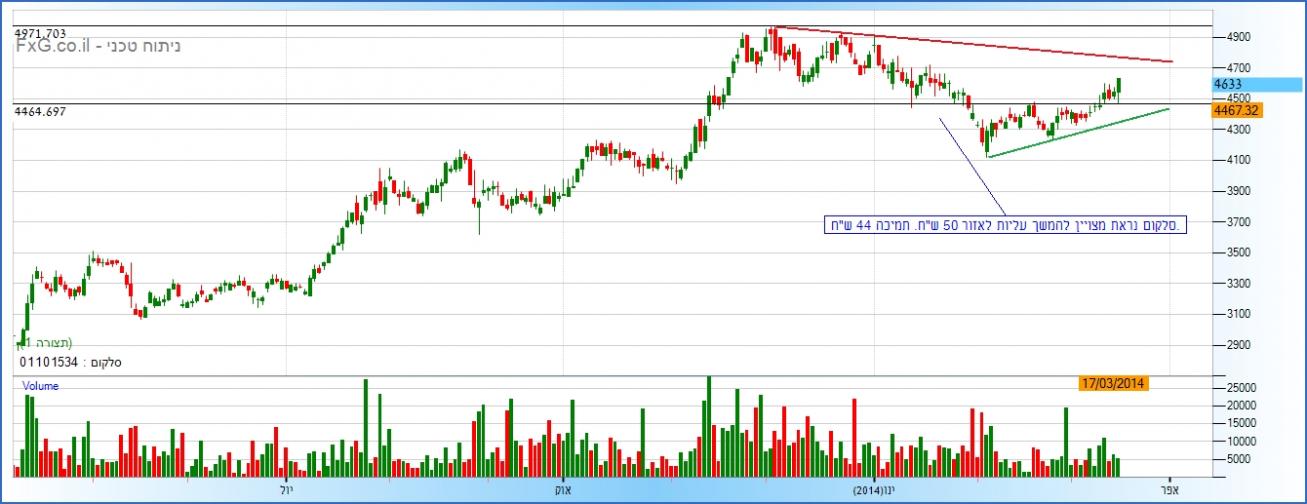This screenshot has width=1307, height=504.
Task: Click the אפר month label on time axis
Action: click(1169, 492)
